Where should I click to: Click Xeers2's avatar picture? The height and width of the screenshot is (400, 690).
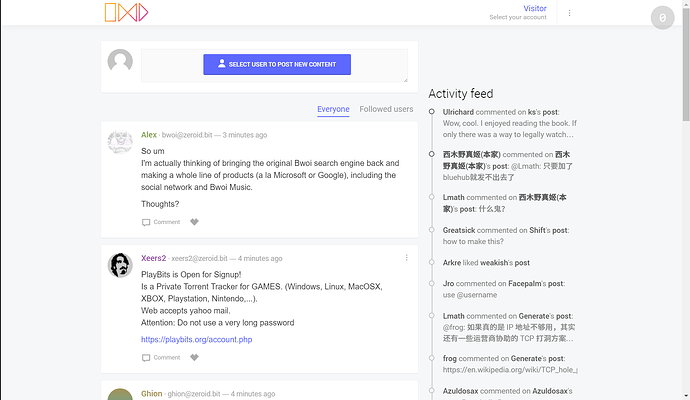pos(120,265)
